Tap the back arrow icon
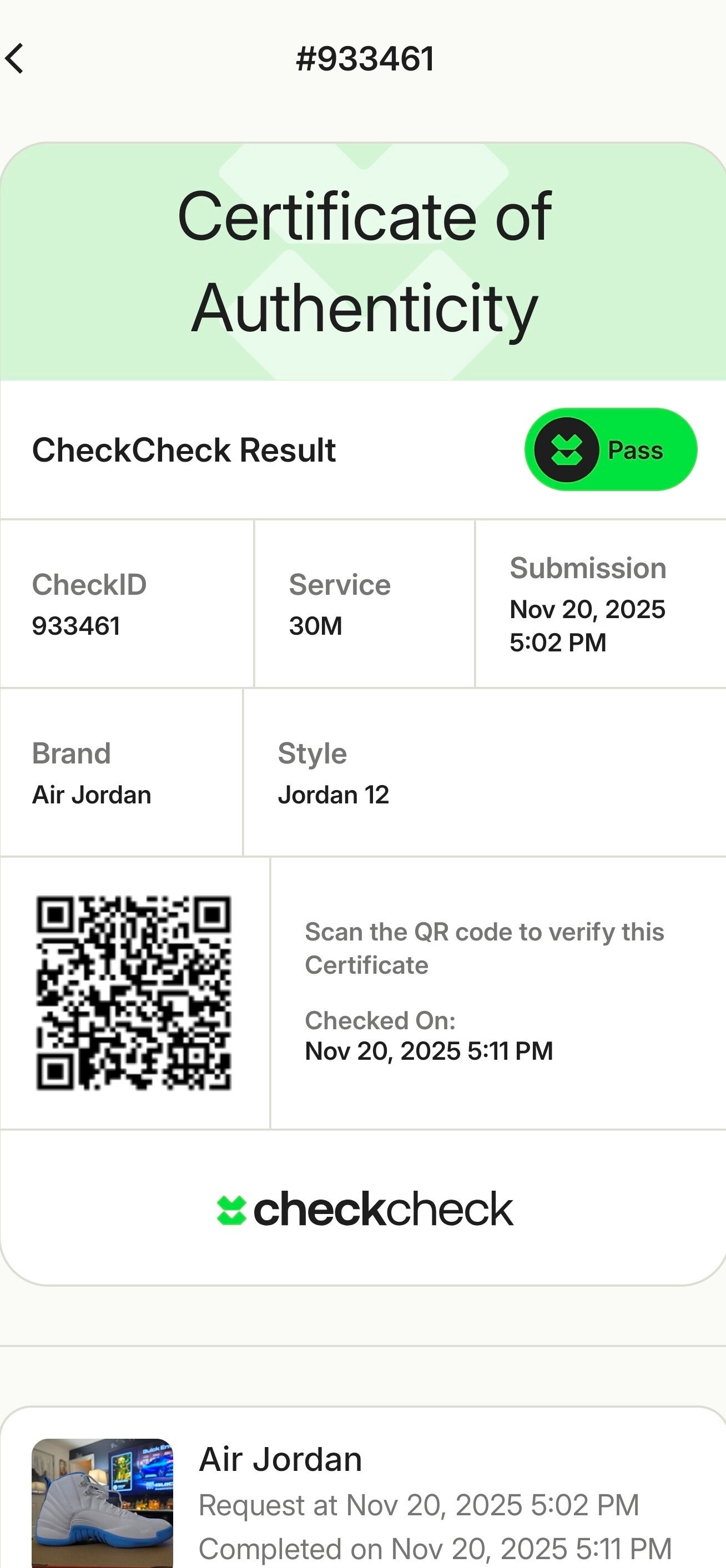Image resolution: width=726 pixels, height=1568 pixels. 14,58
